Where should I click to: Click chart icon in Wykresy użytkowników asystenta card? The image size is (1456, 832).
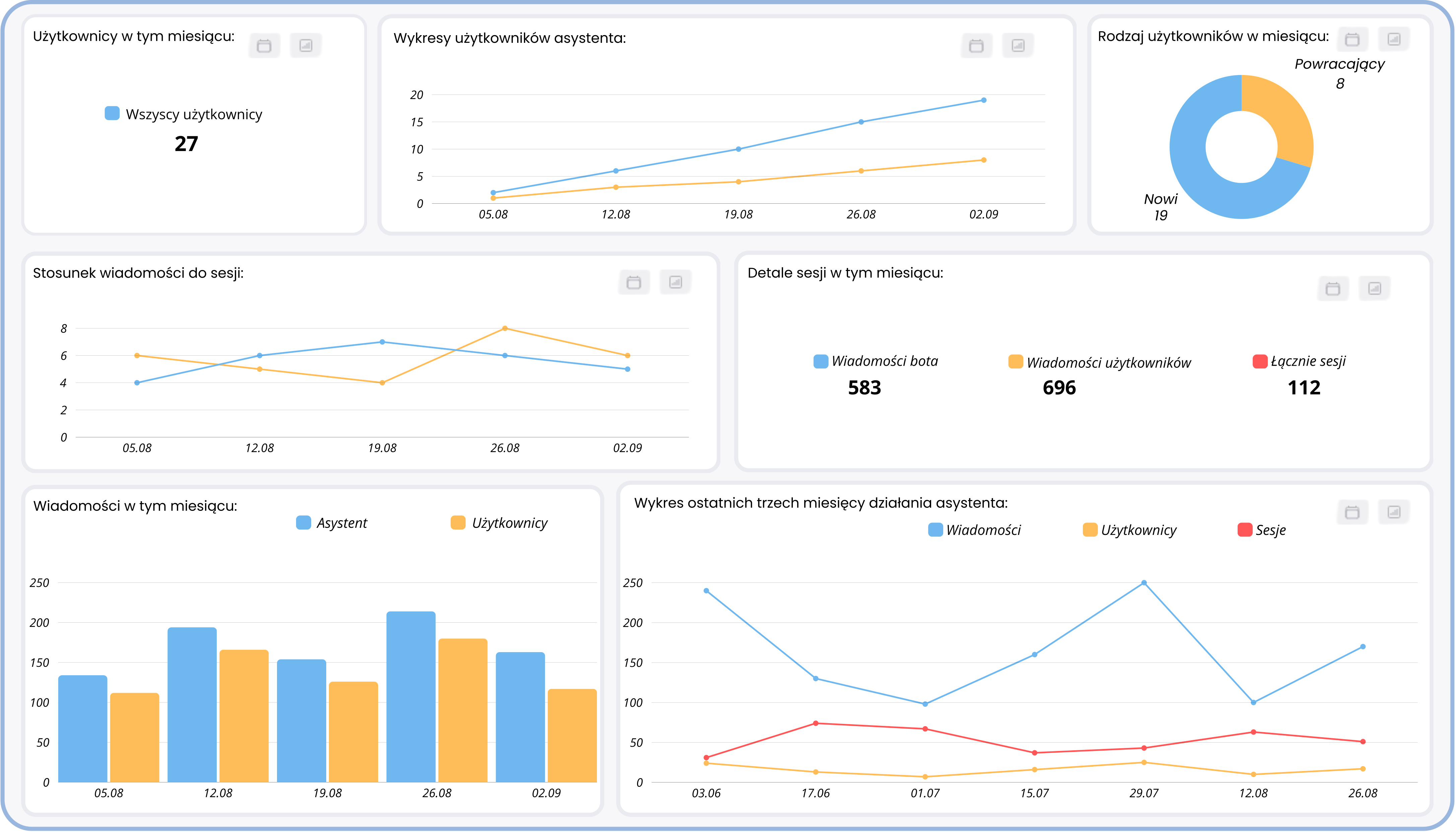(x=1018, y=45)
